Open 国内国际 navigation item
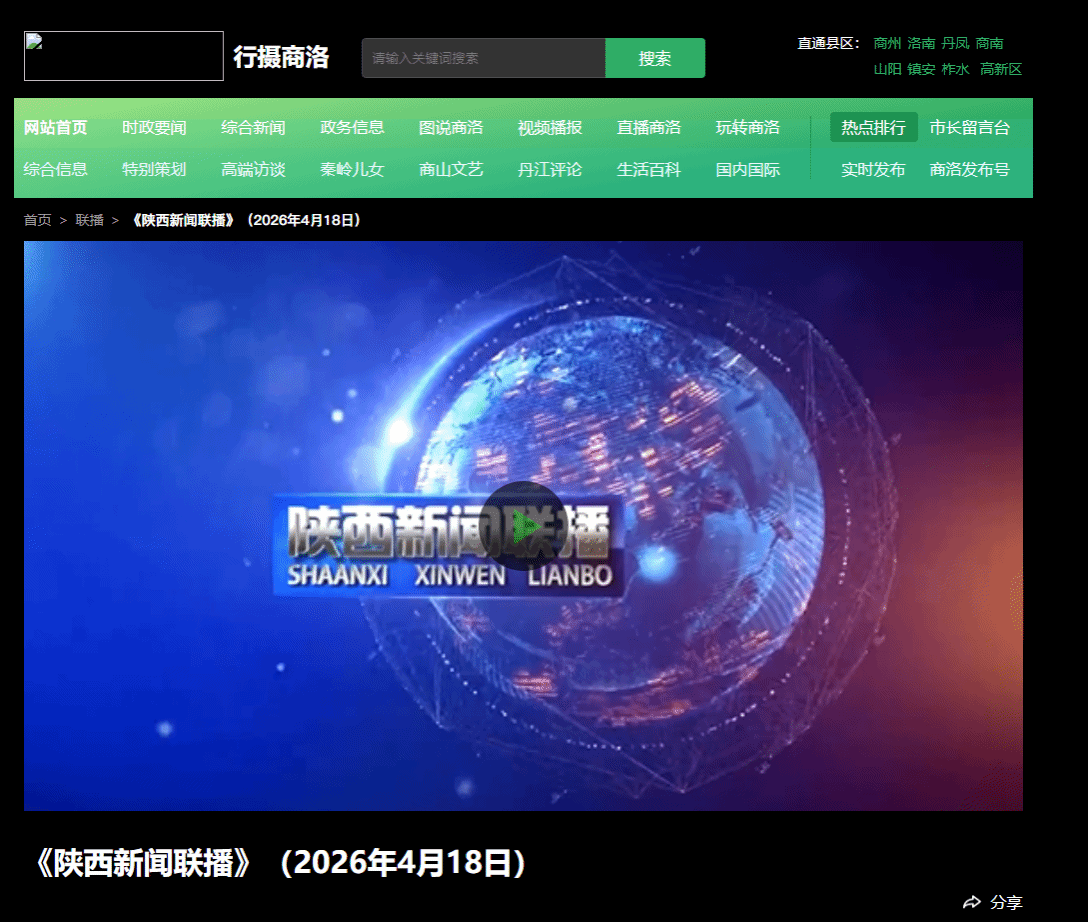Image resolution: width=1088 pixels, height=922 pixels. coord(748,170)
